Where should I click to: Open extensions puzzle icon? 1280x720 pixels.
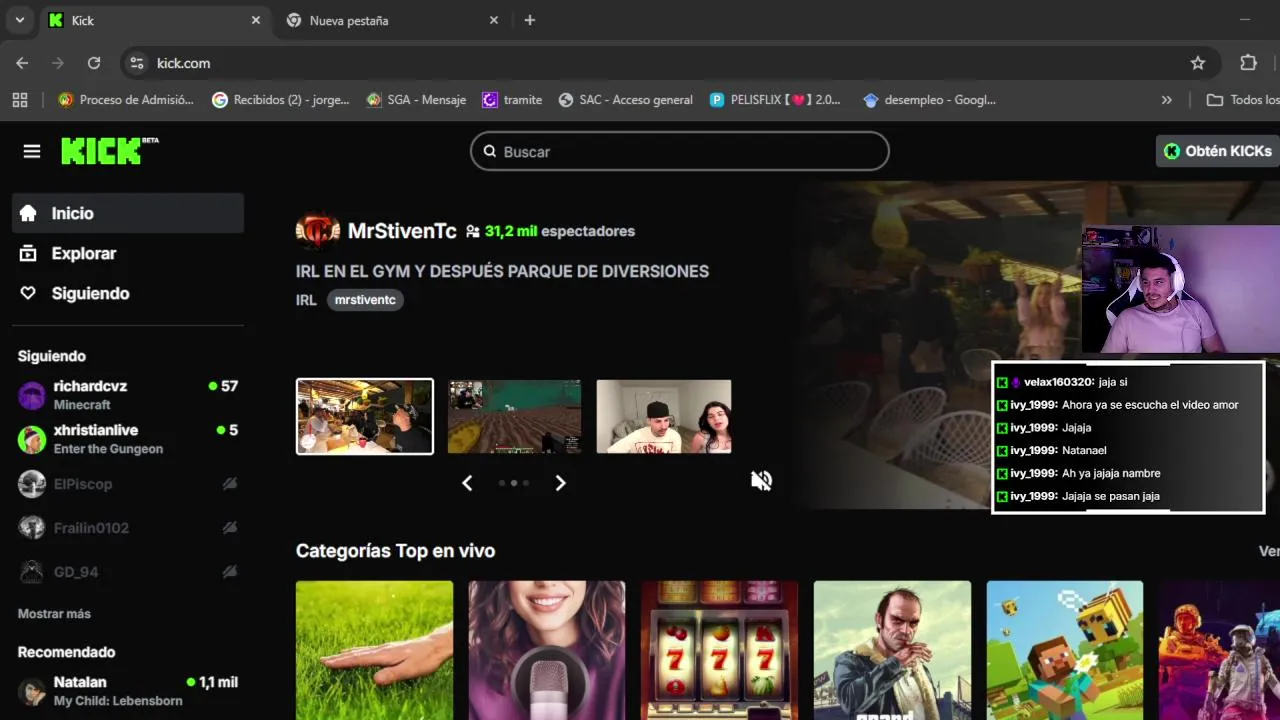[x=1248, y=63]
